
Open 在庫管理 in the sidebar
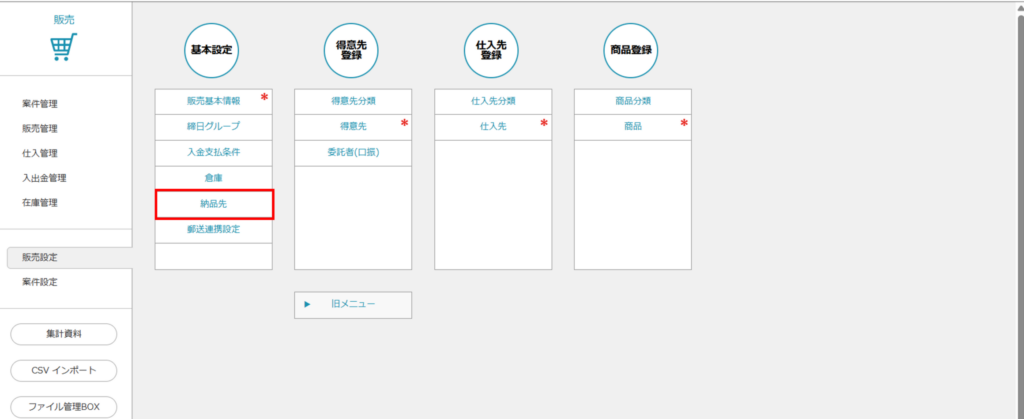tap(40, 203)
